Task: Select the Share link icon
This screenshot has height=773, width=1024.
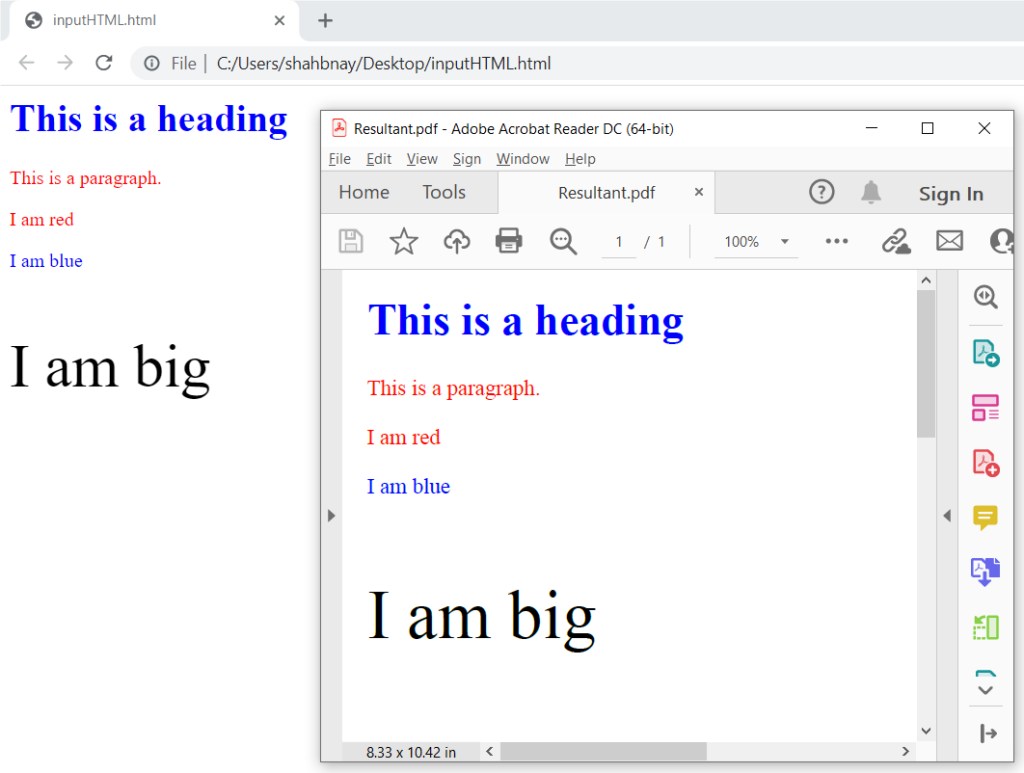Action: point(896,241)
